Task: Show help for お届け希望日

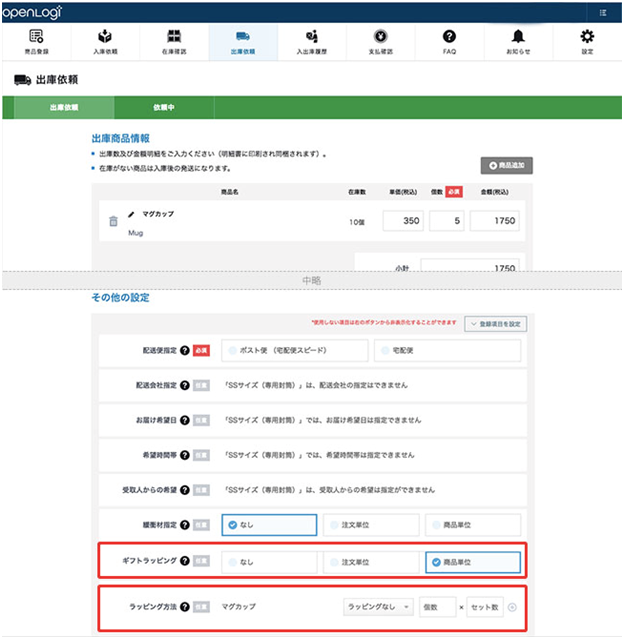Action: point(185,420)
